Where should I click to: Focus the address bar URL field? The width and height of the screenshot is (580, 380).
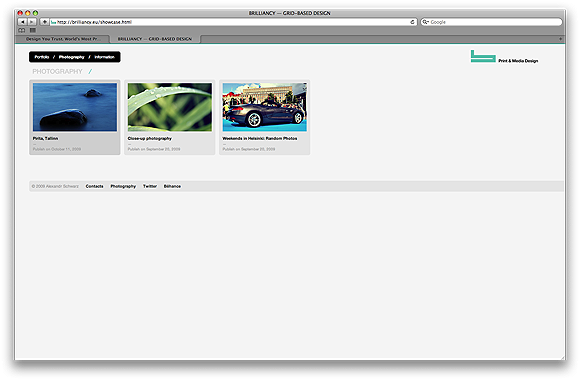tap(233, 22)
